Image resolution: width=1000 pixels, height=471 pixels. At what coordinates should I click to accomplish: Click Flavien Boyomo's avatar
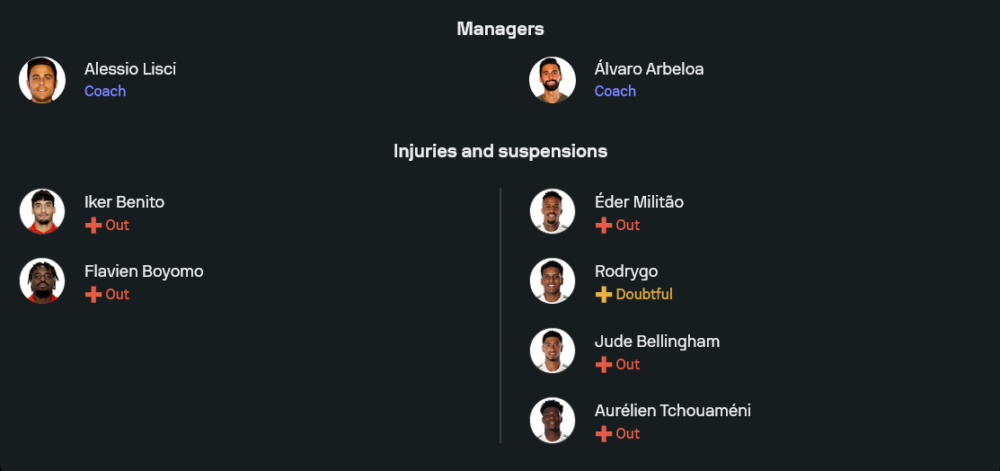42,281
